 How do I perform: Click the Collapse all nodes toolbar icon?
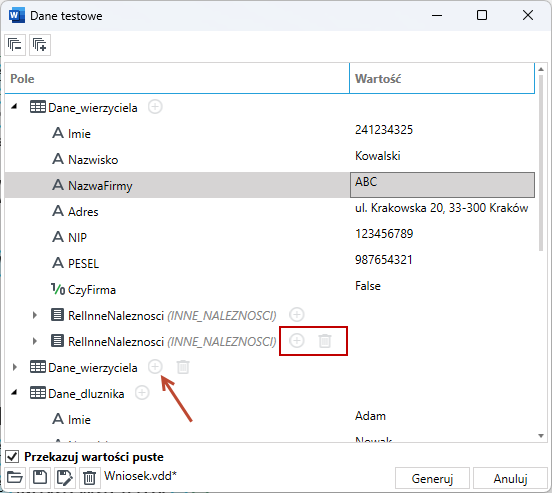point(15,45)
